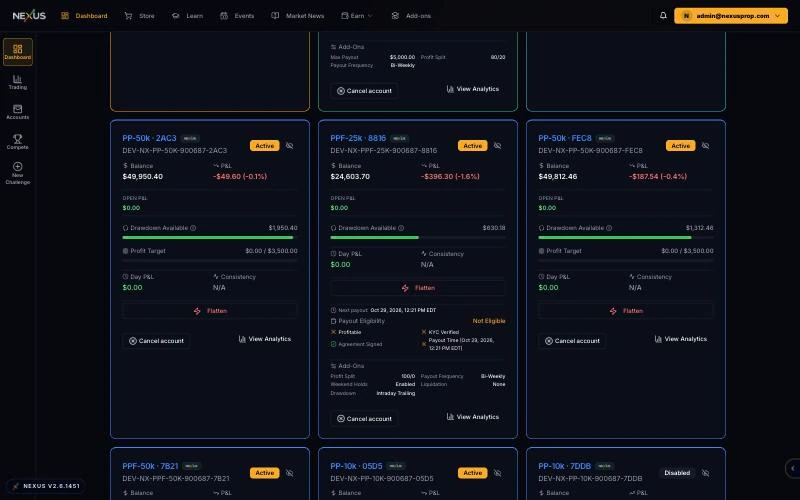This screenshot has height=500, width=800.
Task: Cancel account PP-50k FEC8
Action: (572, 341)
